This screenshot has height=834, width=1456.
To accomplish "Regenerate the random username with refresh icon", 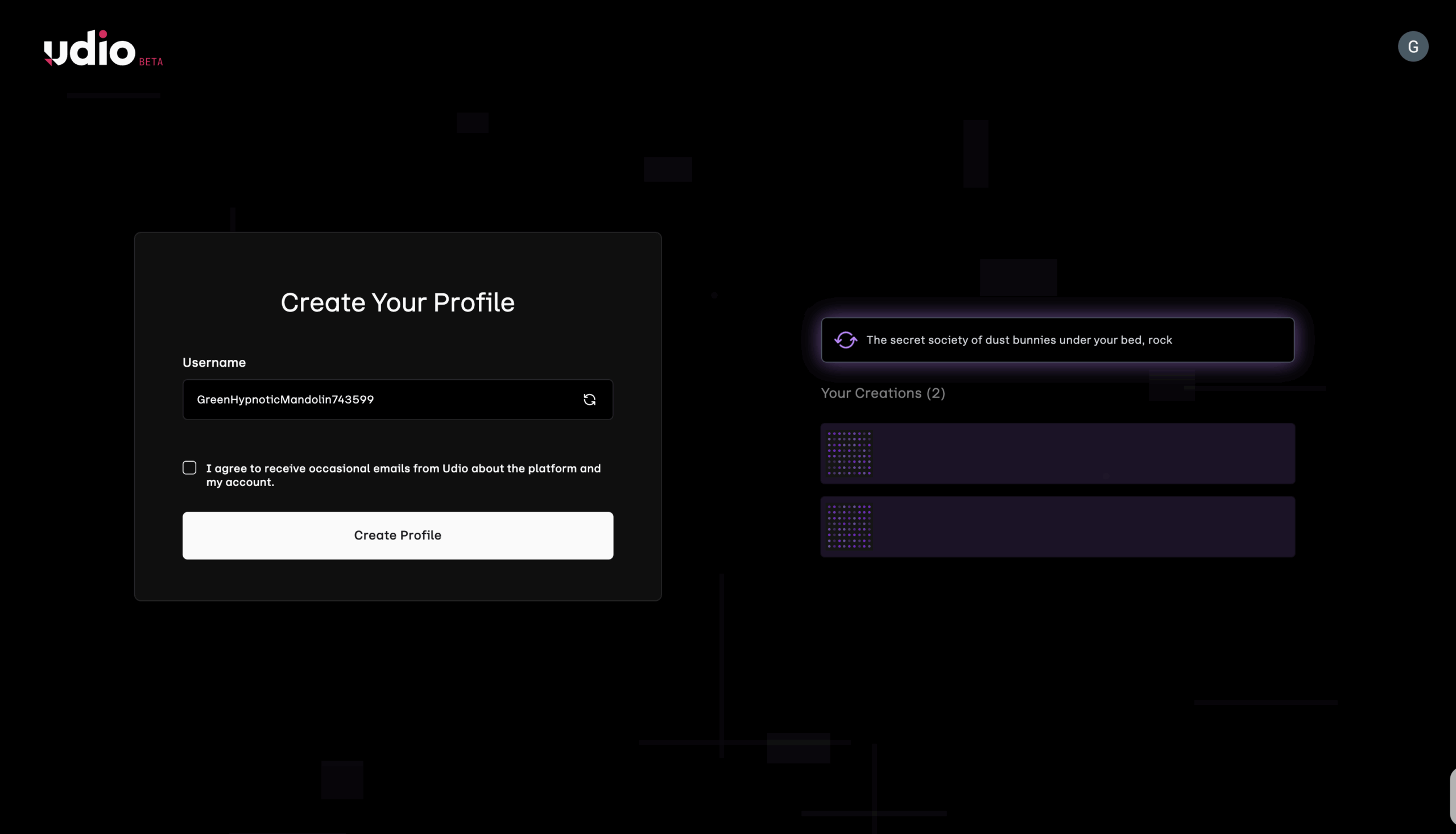I will coord(590,400).
